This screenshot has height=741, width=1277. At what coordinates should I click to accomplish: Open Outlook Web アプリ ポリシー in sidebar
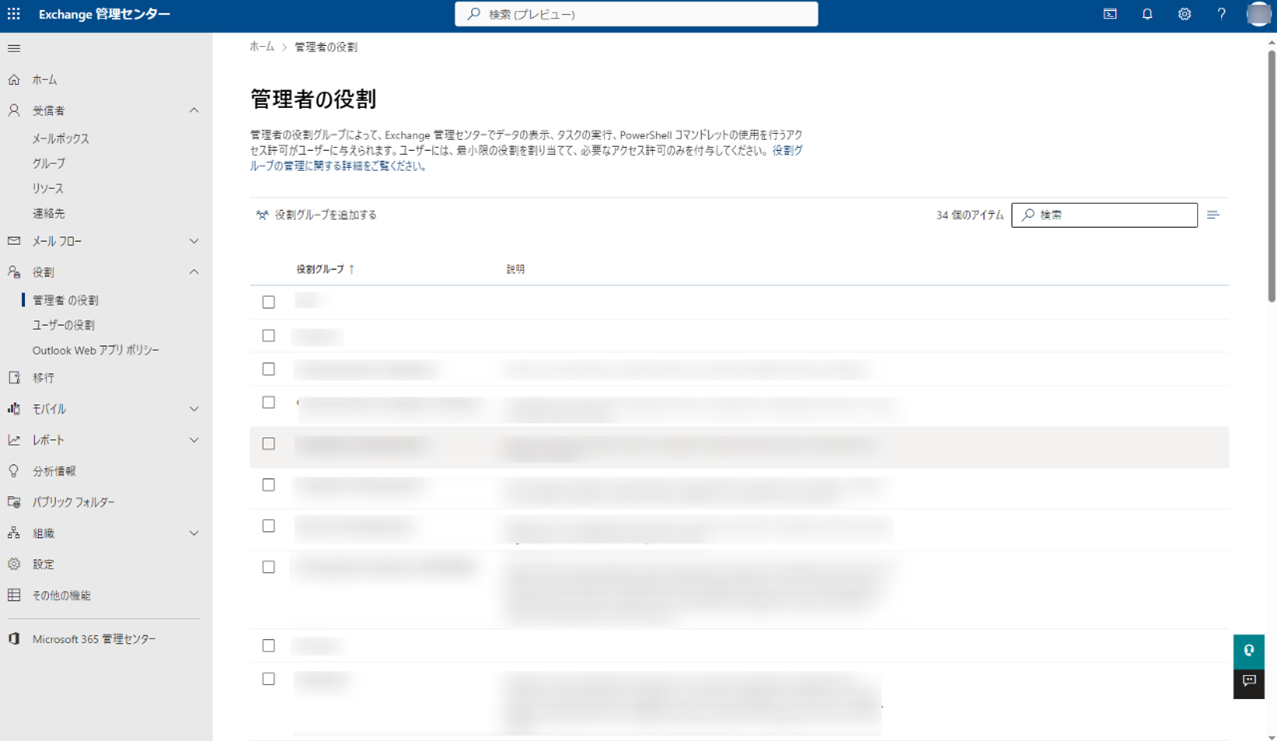96,350
